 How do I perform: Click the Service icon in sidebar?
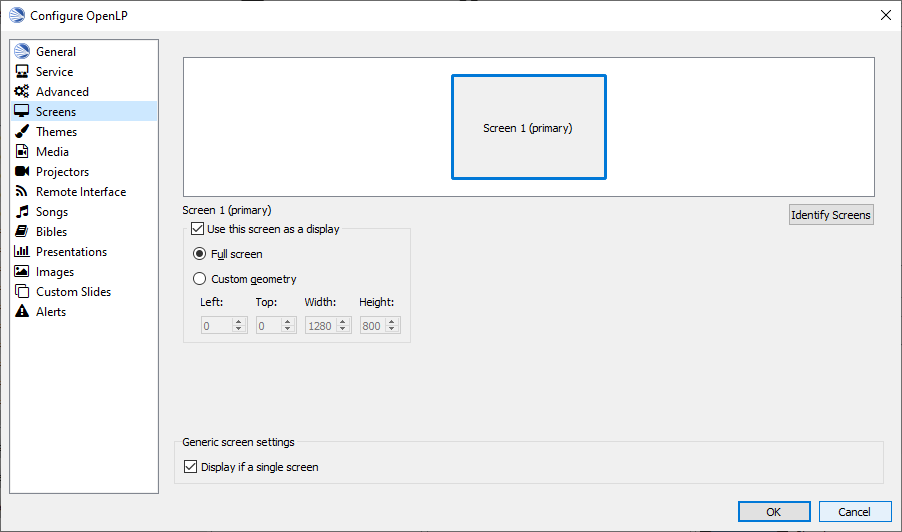[22, 71]
